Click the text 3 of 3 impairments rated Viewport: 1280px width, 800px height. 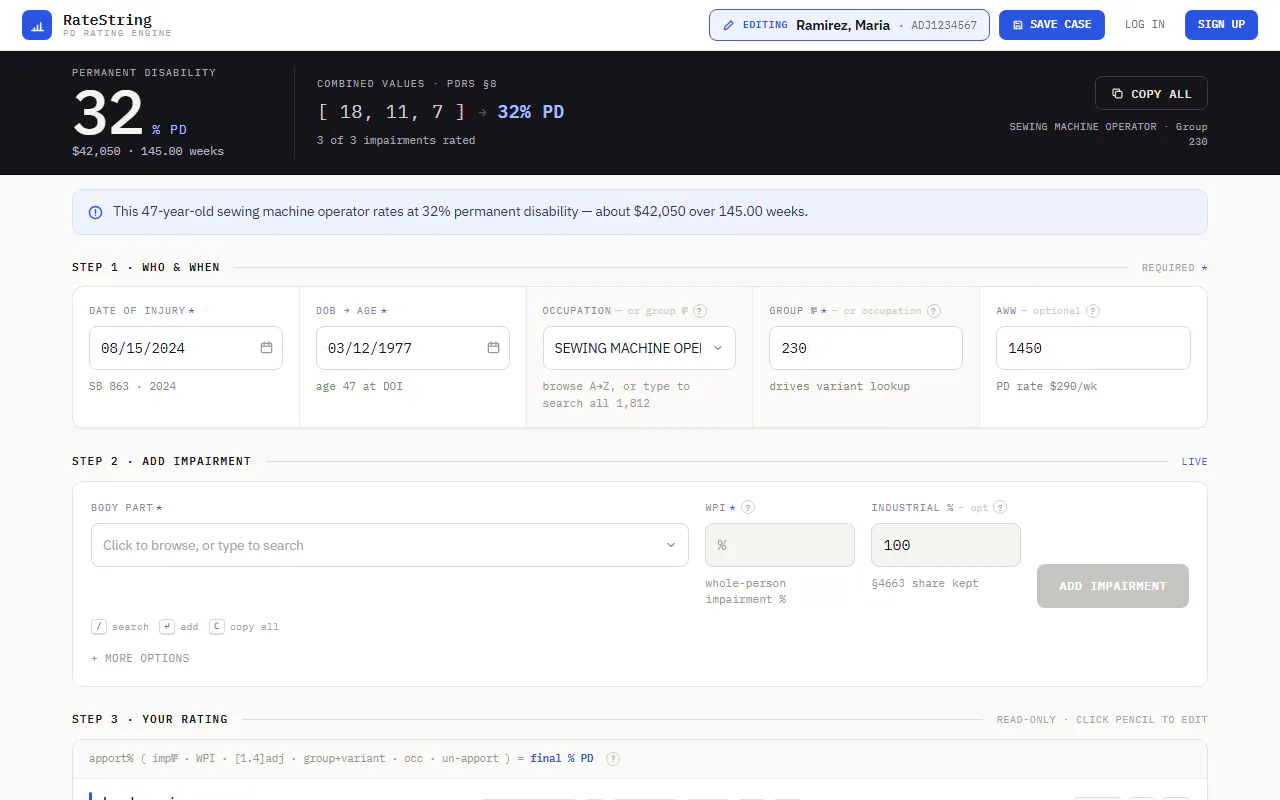[396, 140]
